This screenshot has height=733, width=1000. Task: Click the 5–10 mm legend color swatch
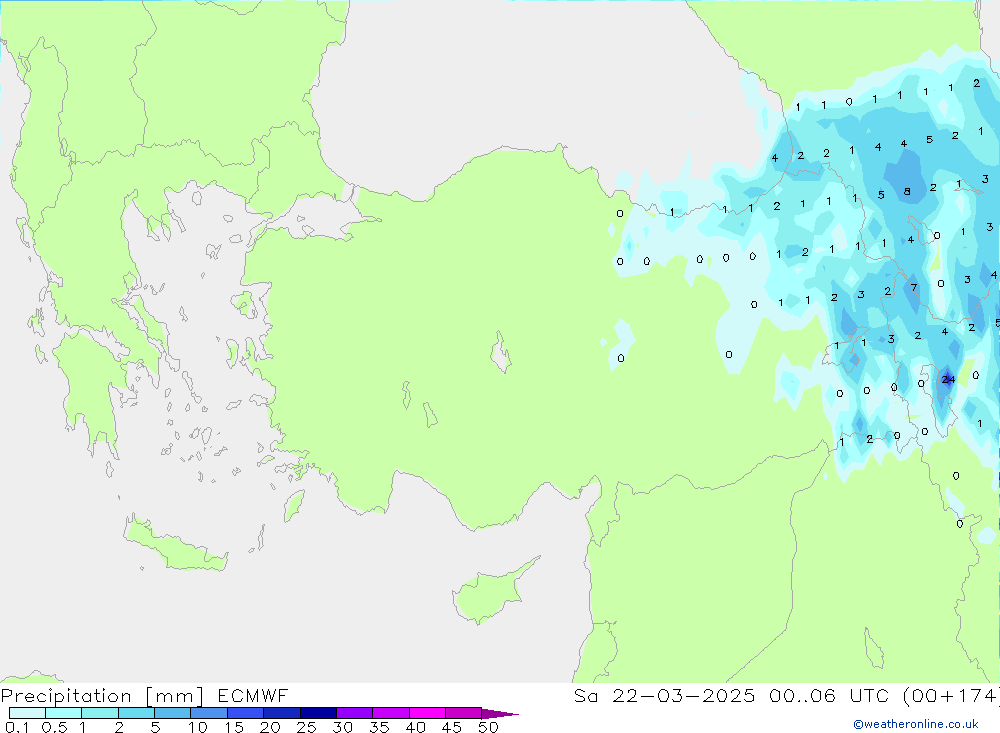(172, 713)
